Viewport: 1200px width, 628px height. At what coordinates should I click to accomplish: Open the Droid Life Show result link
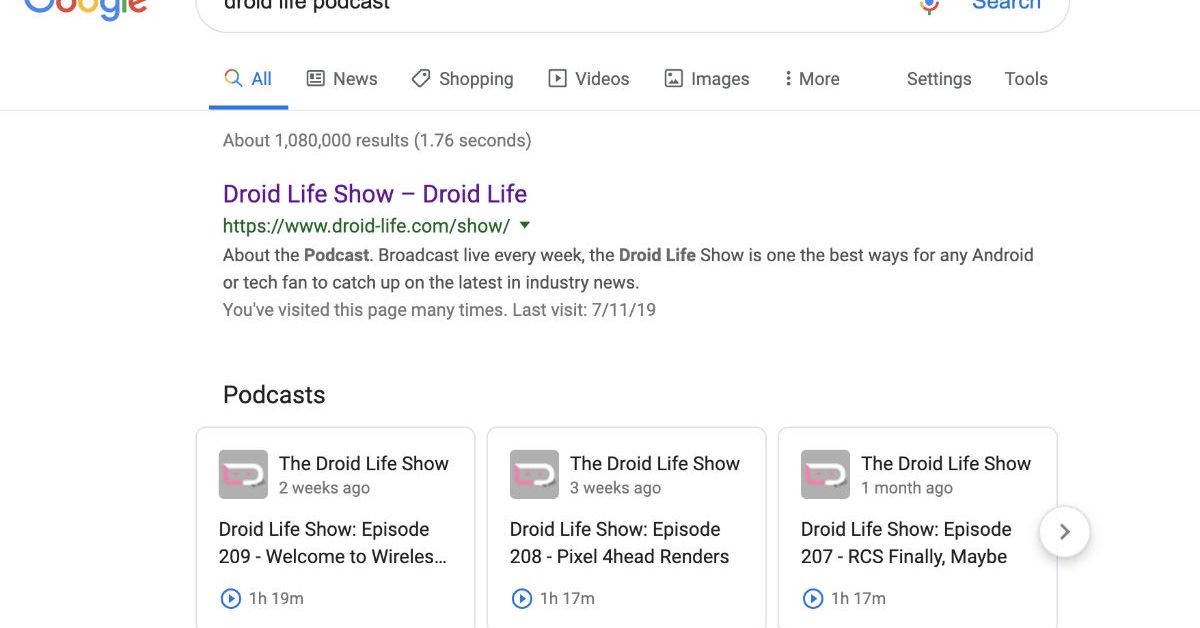[374, 194]
